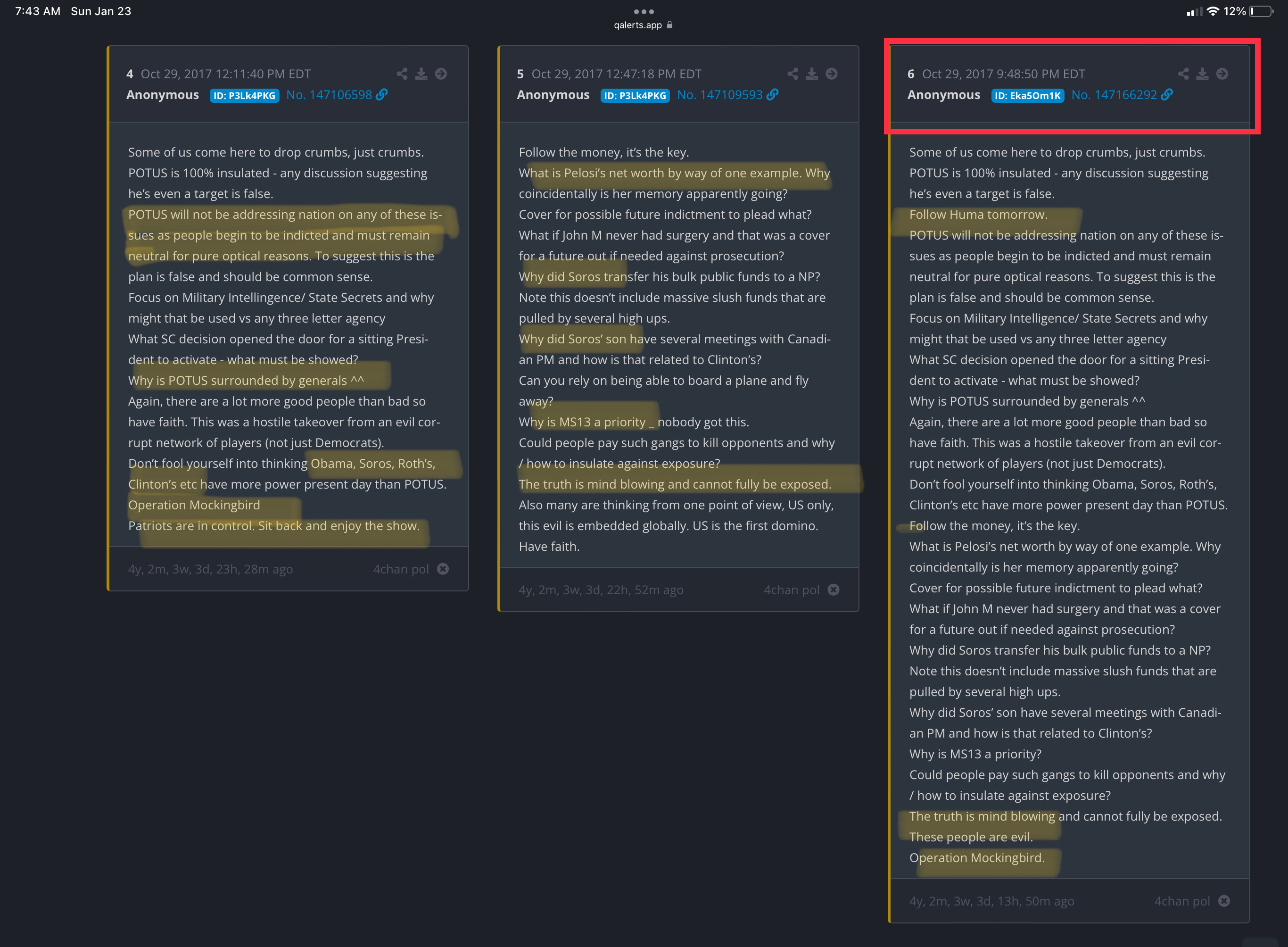
Task: Open post link No. 147106598
Action: pyautogui.click(x=330, y=95)
